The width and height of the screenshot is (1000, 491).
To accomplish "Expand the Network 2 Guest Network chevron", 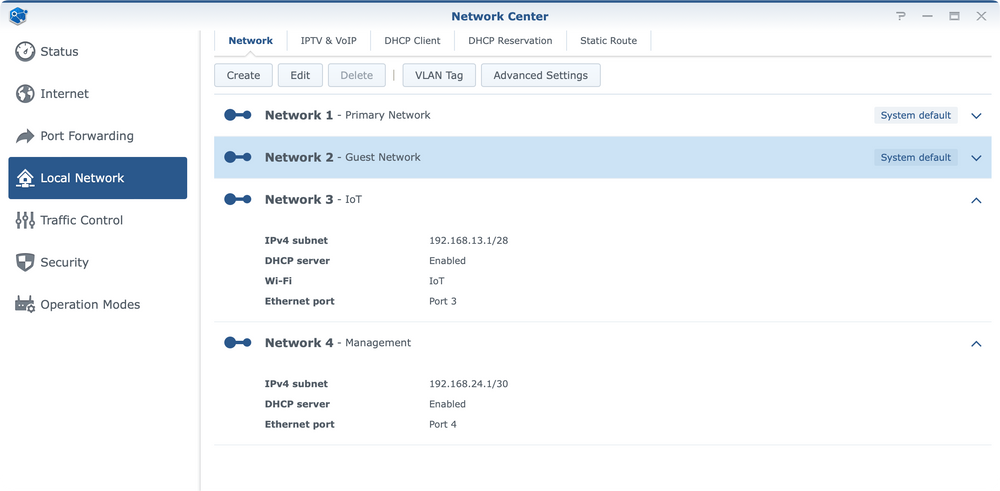I will pyautogui.click(x=976, y=158).
